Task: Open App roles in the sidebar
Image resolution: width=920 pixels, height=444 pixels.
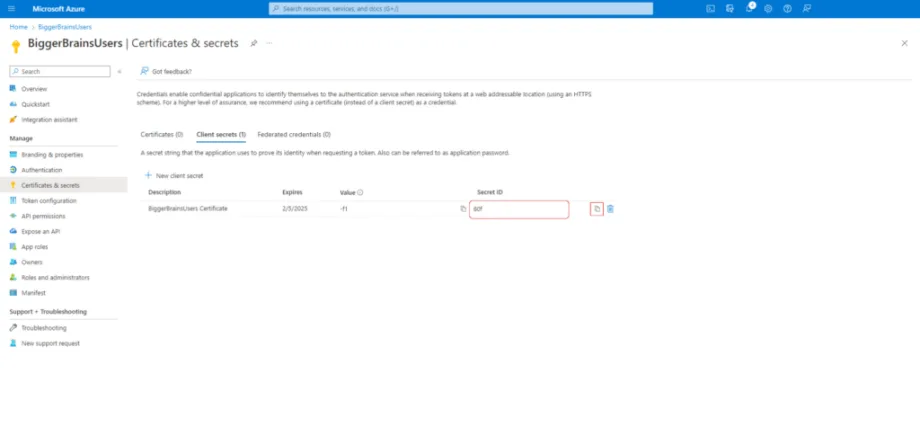Action: tap(35, 247)
